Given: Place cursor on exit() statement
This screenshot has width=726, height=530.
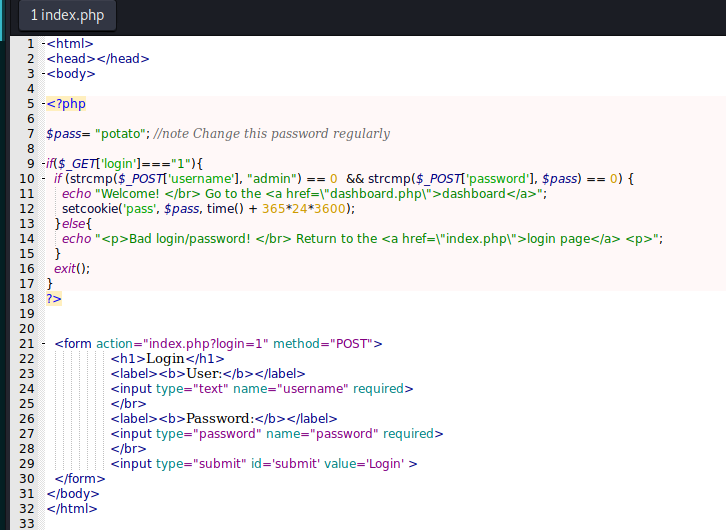Looking at the screenshot, I should (x=72, y=269).
